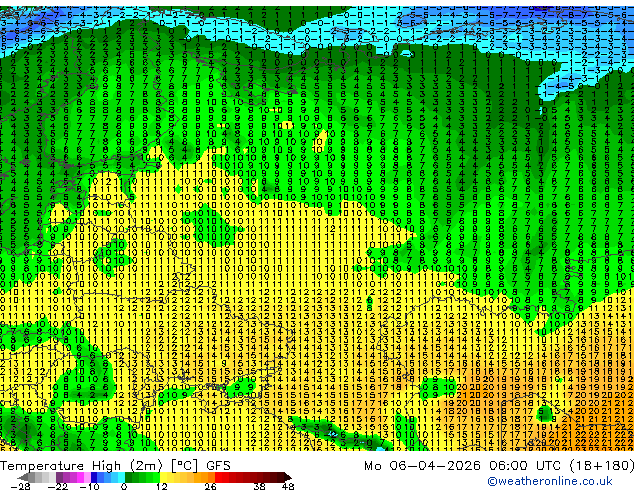
Task: Click the gray segment of the temperature legend
Action: coord(36,477)
